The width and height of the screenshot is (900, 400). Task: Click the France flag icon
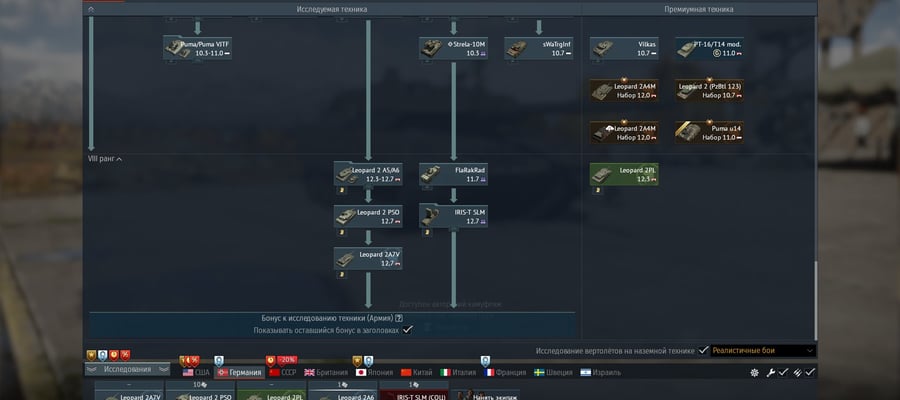pos(489,372)
